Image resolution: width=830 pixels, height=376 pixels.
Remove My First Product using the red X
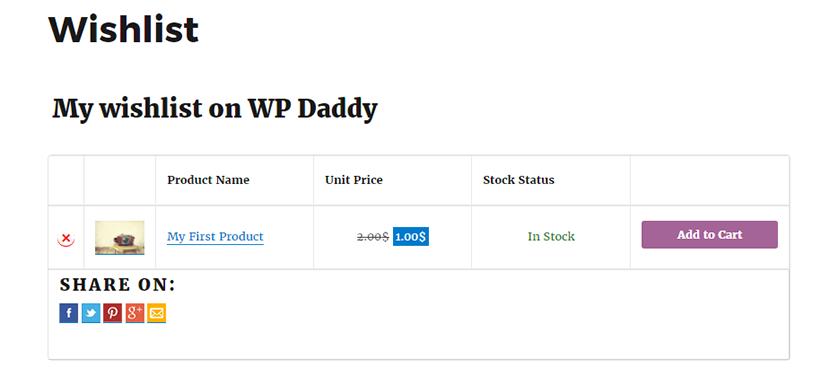(66, 239)
